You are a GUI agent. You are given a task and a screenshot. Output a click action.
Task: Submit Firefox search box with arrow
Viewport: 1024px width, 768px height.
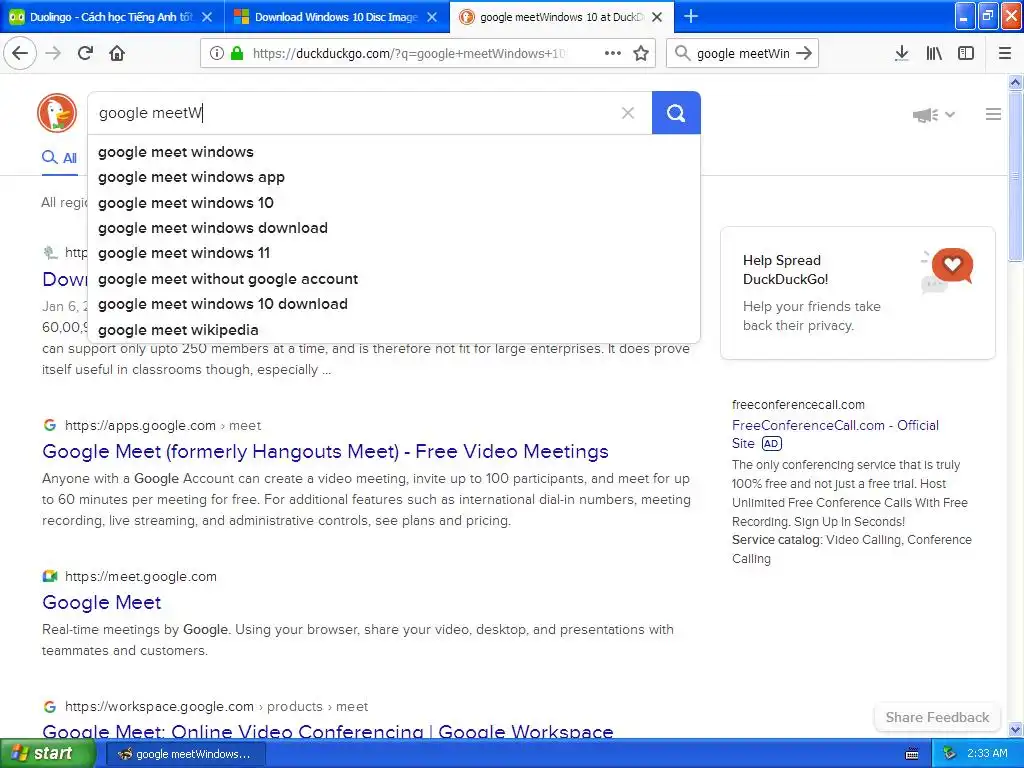[x=805, y=54]
